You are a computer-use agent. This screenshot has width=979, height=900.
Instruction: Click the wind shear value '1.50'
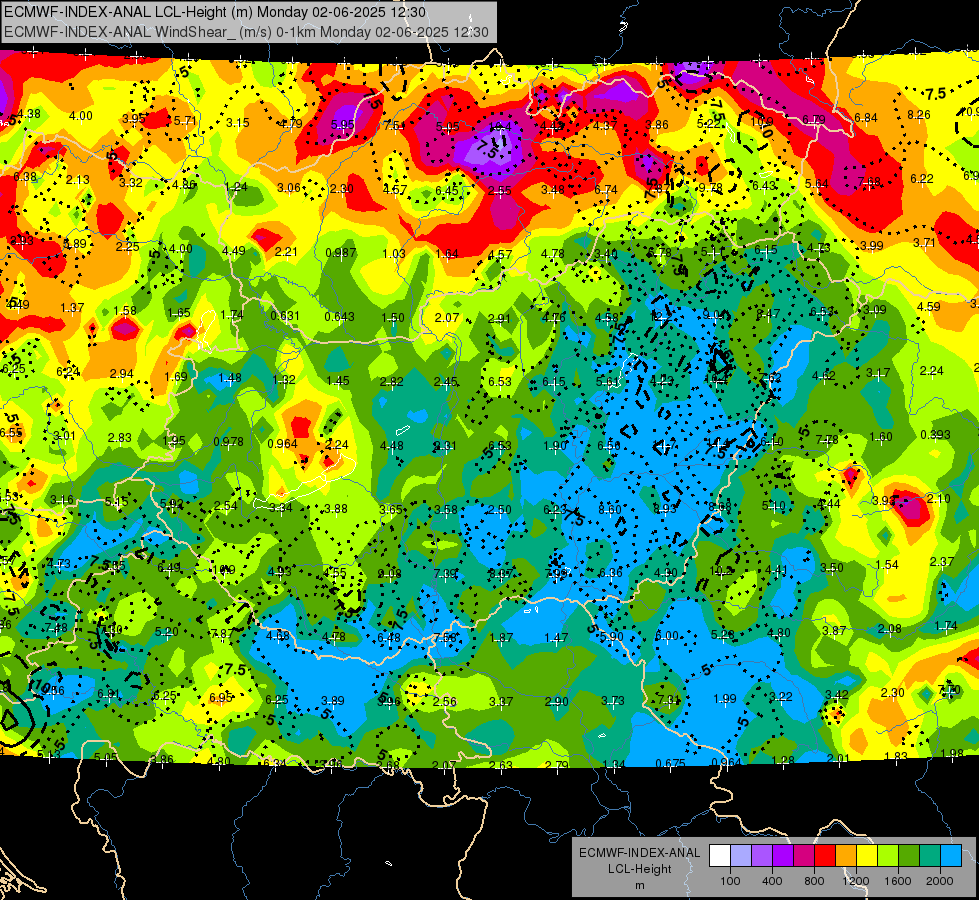393,317
